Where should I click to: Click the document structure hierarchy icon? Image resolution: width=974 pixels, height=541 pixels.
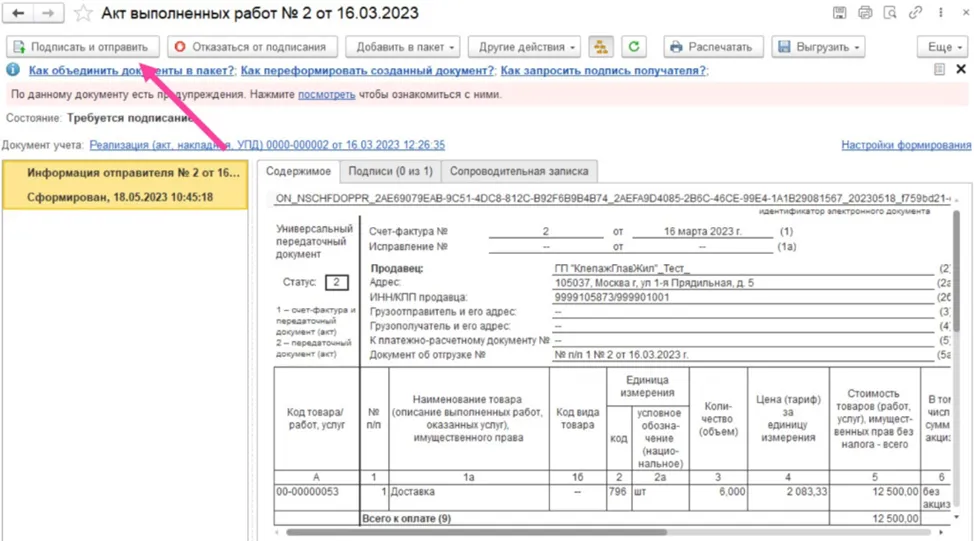click(601, 47)
